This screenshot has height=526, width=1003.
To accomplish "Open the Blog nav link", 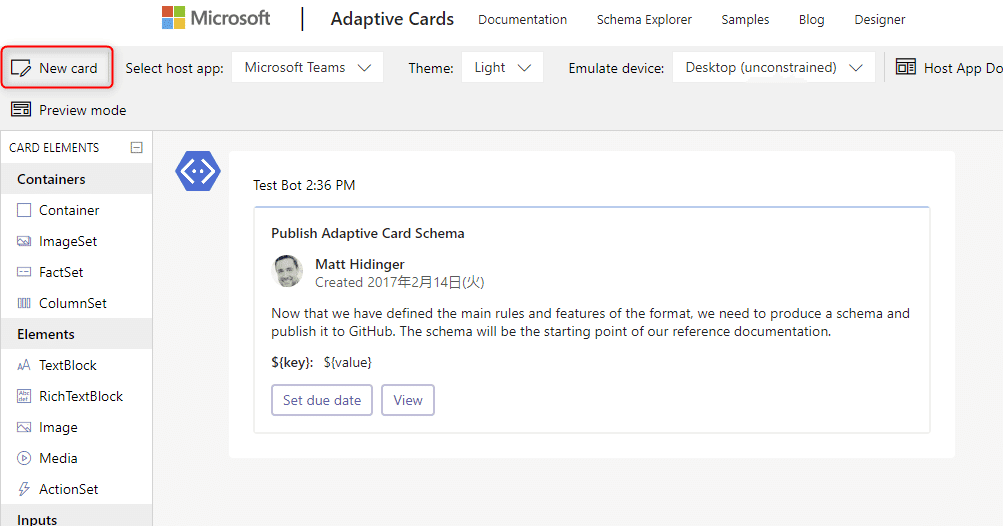I will (x=811, y=20).
